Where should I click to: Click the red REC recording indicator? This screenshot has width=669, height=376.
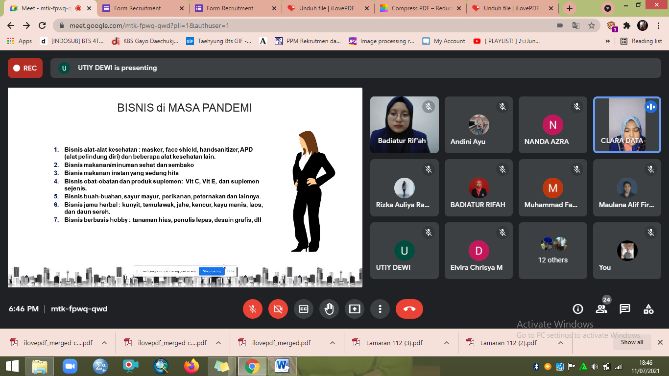pos(25,68)
